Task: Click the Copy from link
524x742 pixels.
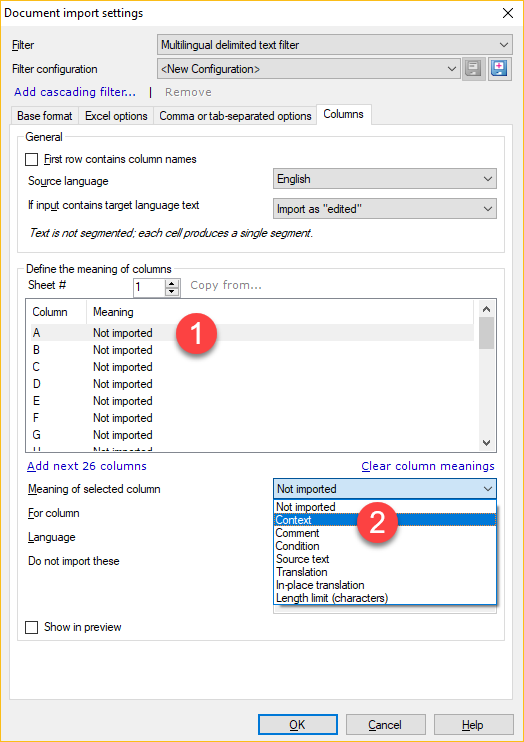Action: point(226,285)
